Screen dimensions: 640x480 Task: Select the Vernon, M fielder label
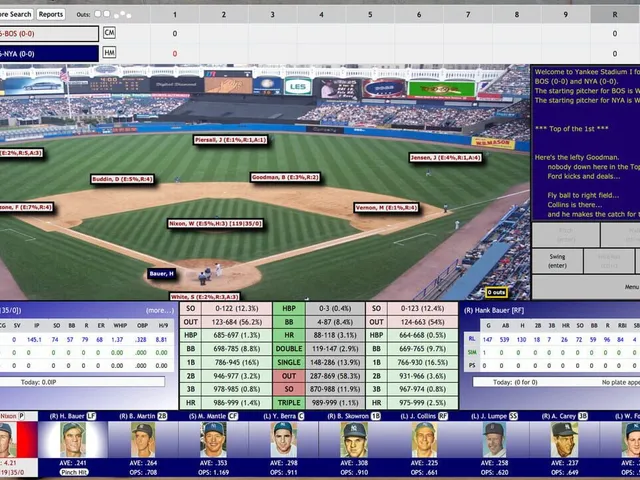click(386, 208)
